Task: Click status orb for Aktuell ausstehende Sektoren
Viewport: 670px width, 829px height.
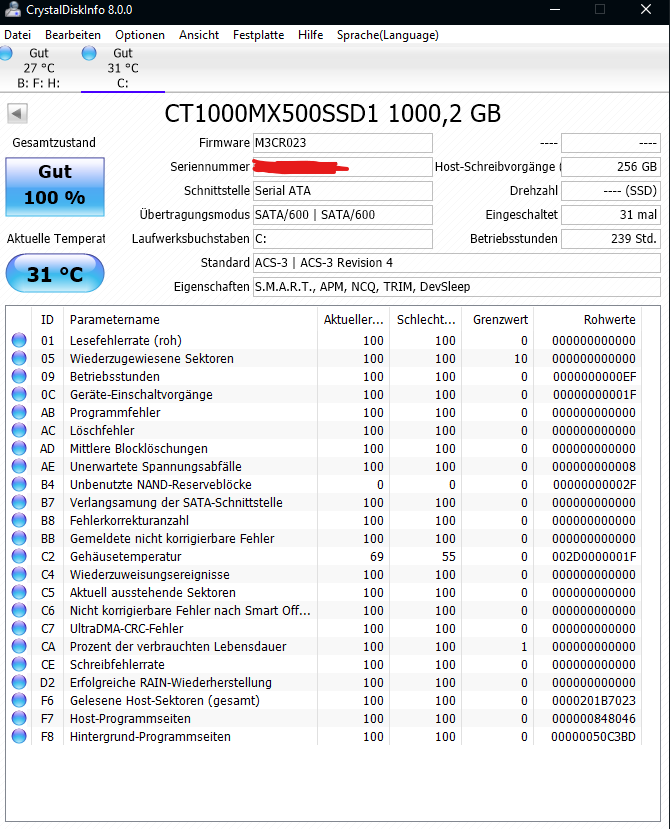Action: click(19, 592)
